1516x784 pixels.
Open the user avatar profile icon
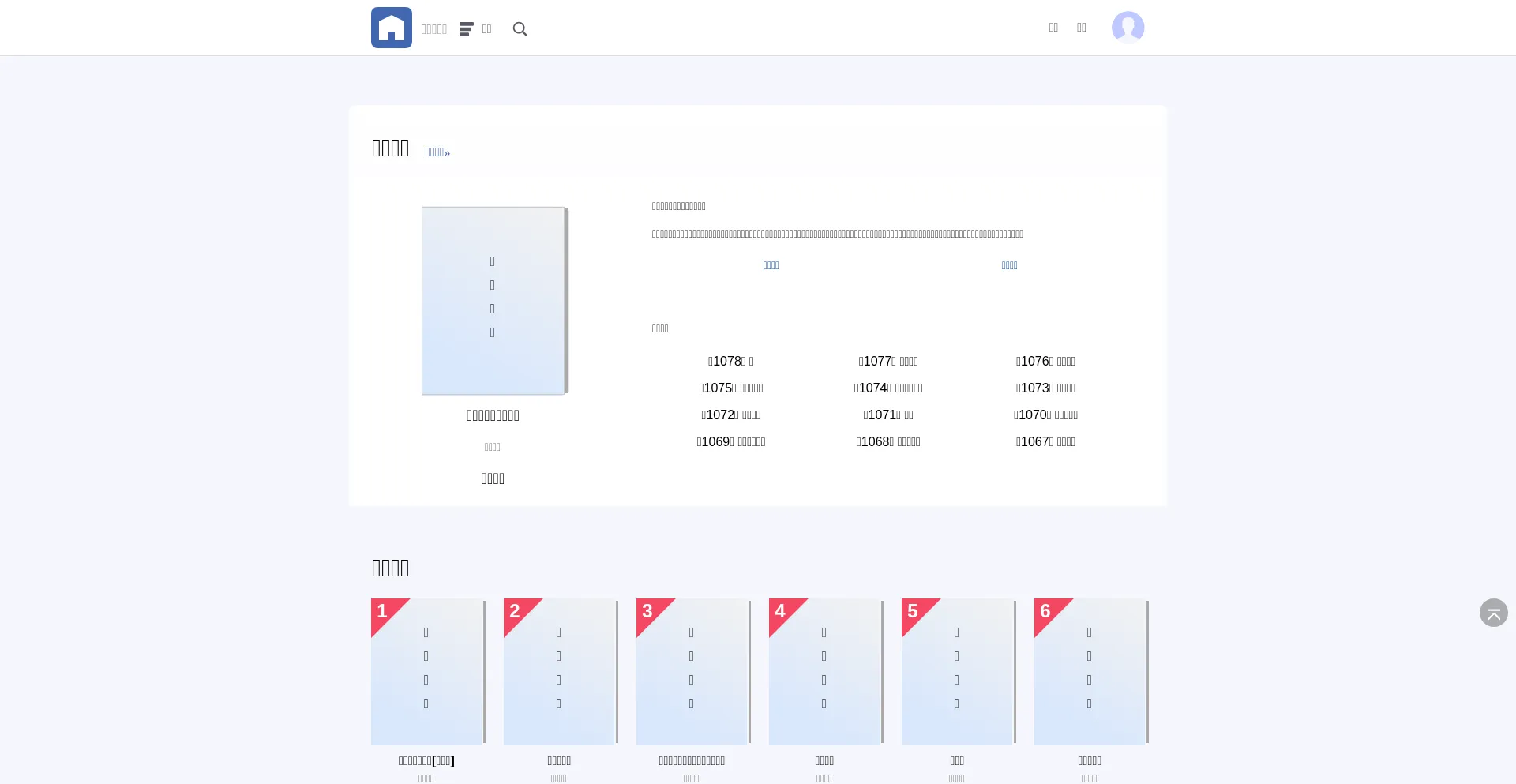1128,28
